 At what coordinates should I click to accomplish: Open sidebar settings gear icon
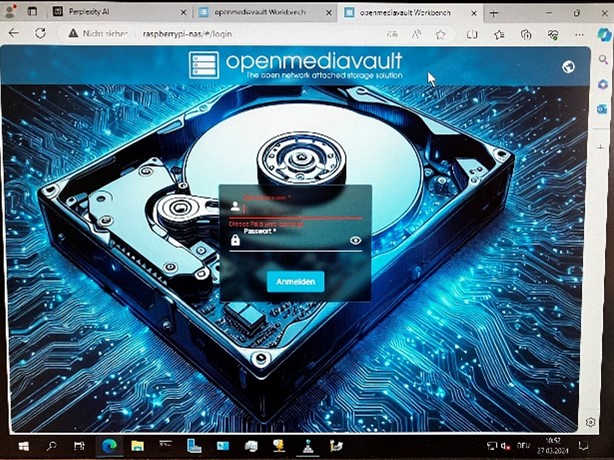point(591,422)
